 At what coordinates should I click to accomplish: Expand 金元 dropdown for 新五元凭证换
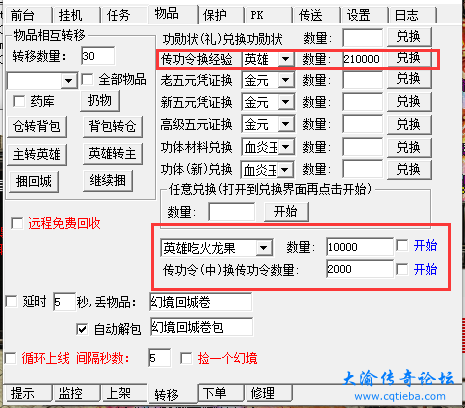click(285, 102)
